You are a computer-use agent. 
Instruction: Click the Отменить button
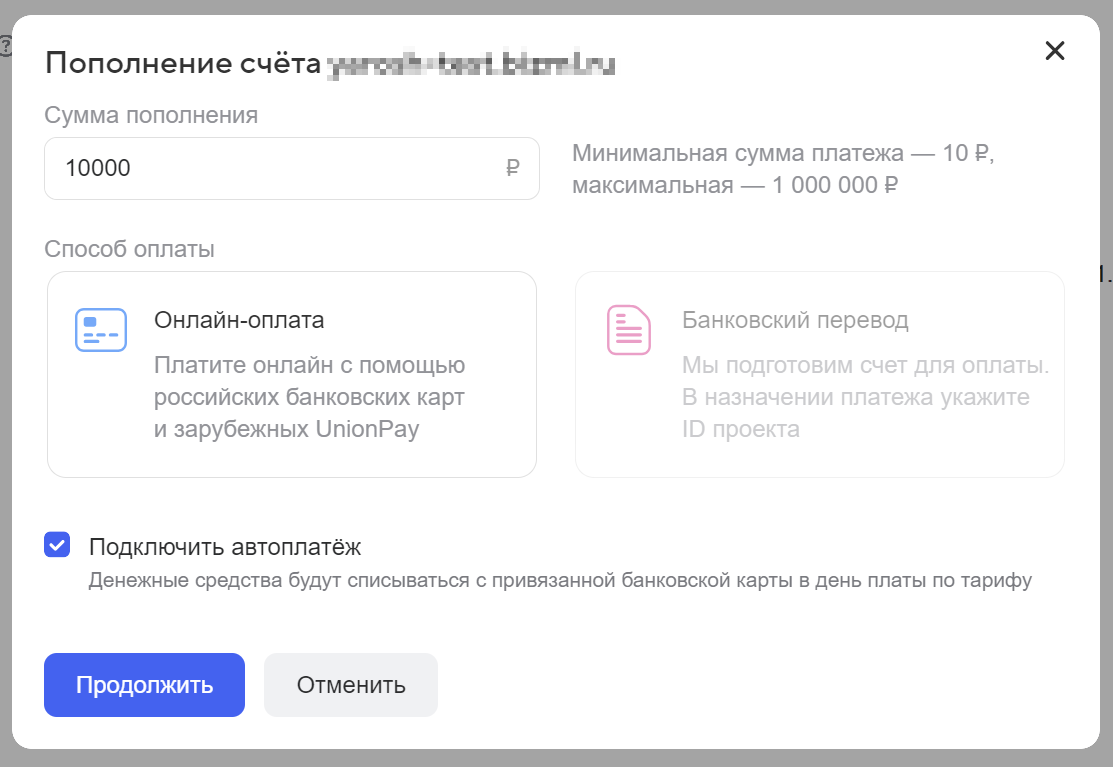351,685
